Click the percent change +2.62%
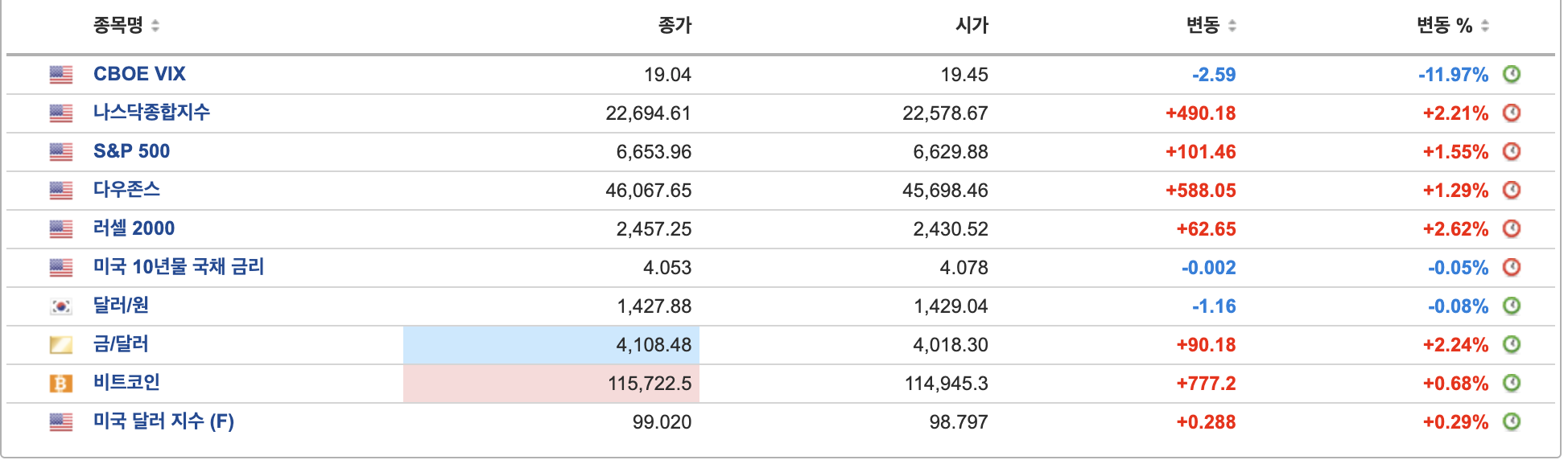This screenshot has height=460, width=1568. click(1456, 229)
